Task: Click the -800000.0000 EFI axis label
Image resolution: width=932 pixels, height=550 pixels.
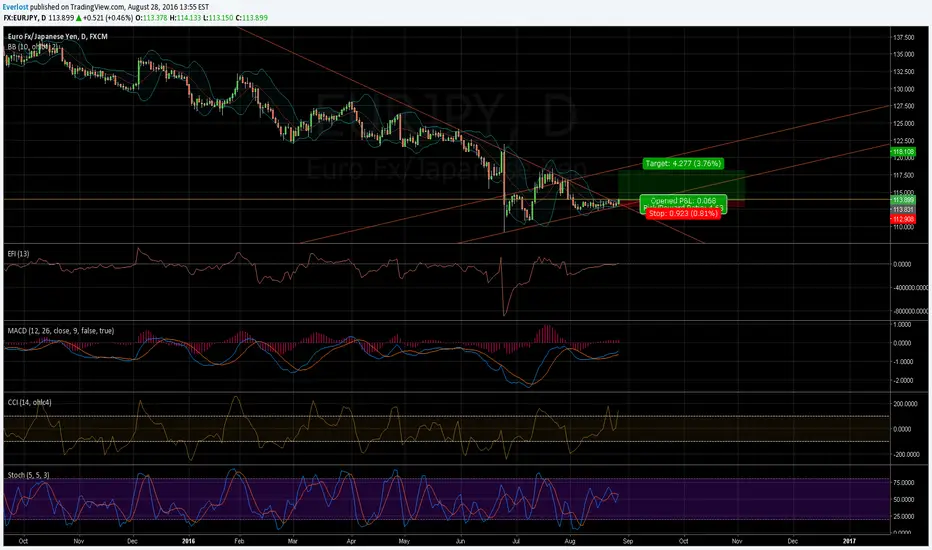Action: click(x=911, y=311)
